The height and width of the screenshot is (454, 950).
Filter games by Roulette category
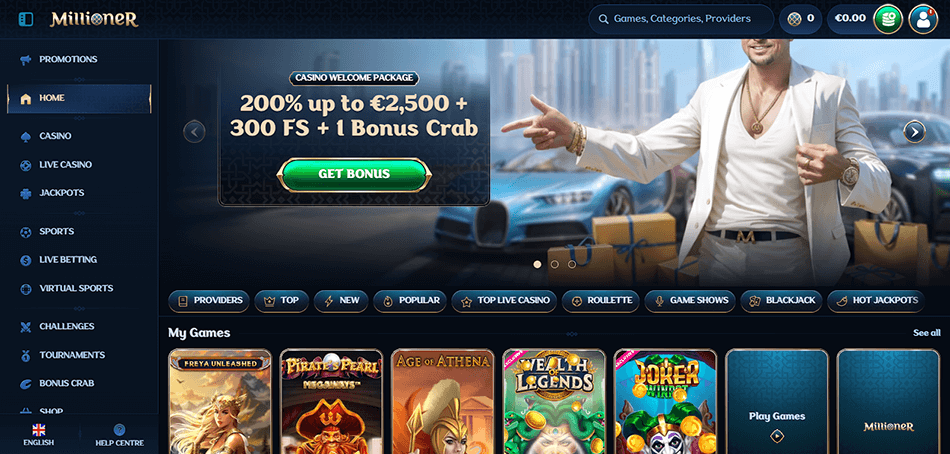point(600,301)
